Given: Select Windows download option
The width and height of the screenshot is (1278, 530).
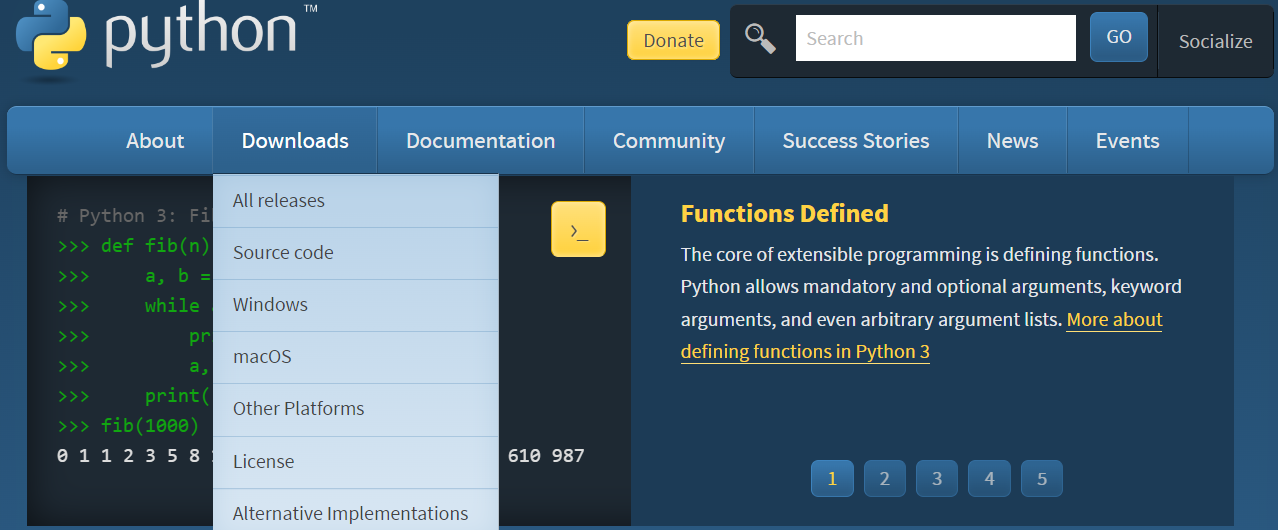Looking at the screenshot, I should (270, 305).
